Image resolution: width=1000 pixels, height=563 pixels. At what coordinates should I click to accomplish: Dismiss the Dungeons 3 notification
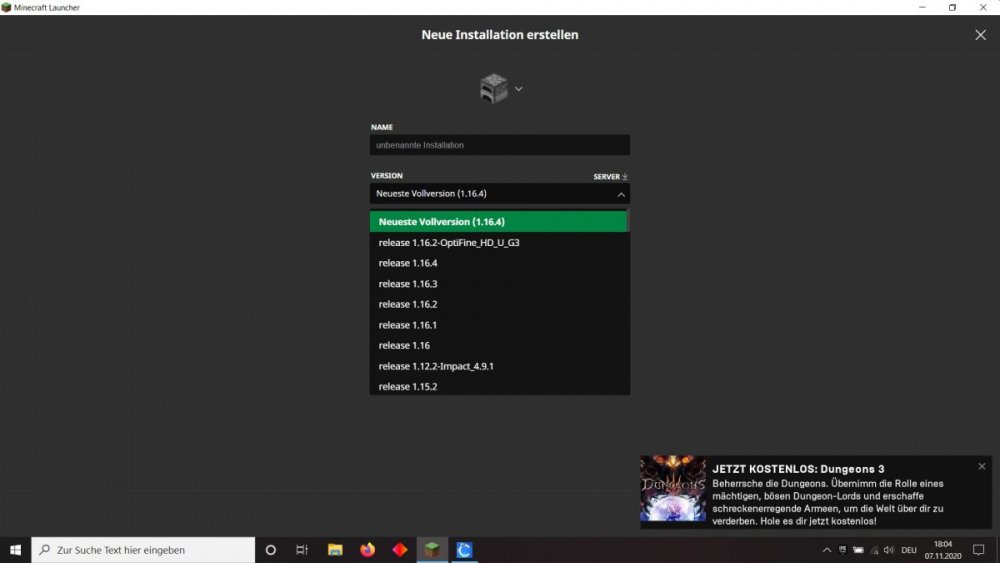[x=982, y=466]
